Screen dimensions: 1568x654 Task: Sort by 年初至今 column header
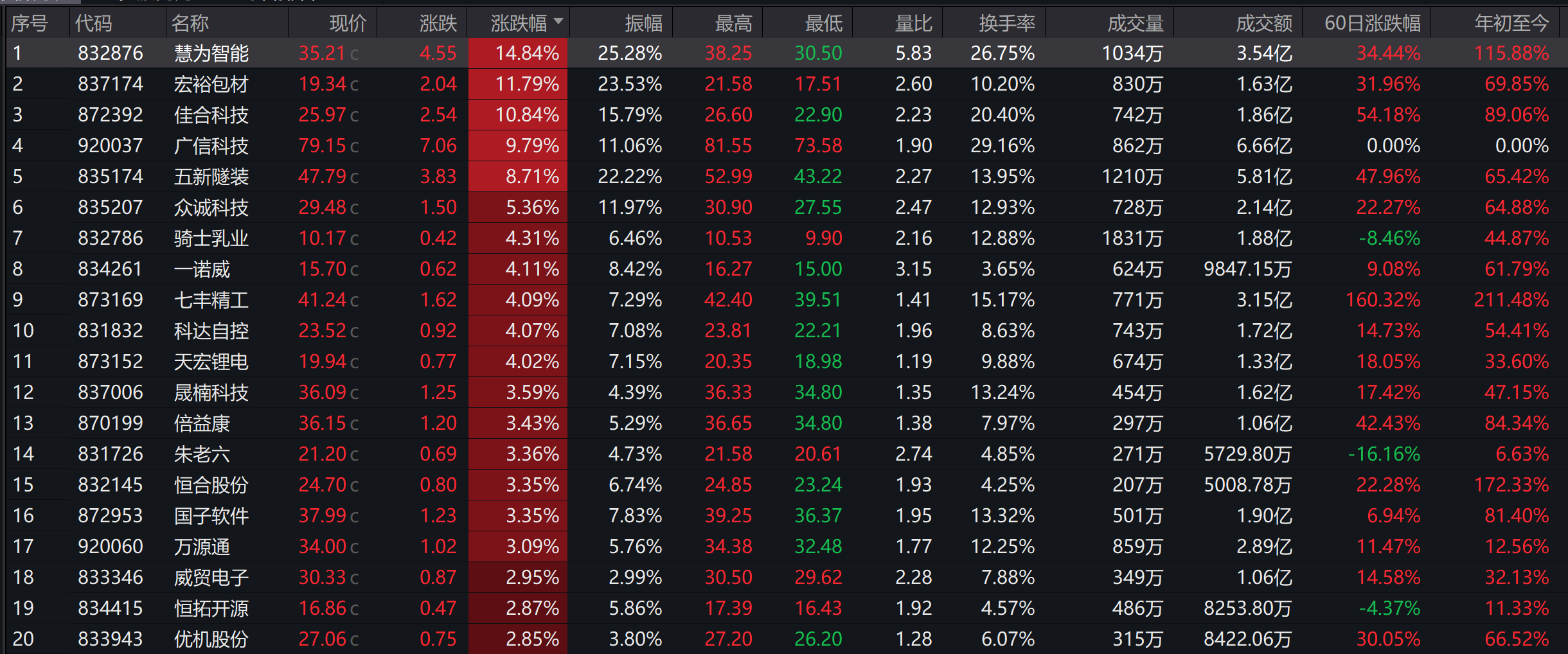pos(1511,24)
